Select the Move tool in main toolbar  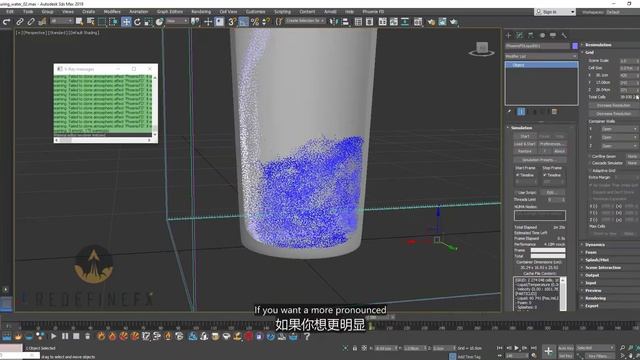click(126, 22)
